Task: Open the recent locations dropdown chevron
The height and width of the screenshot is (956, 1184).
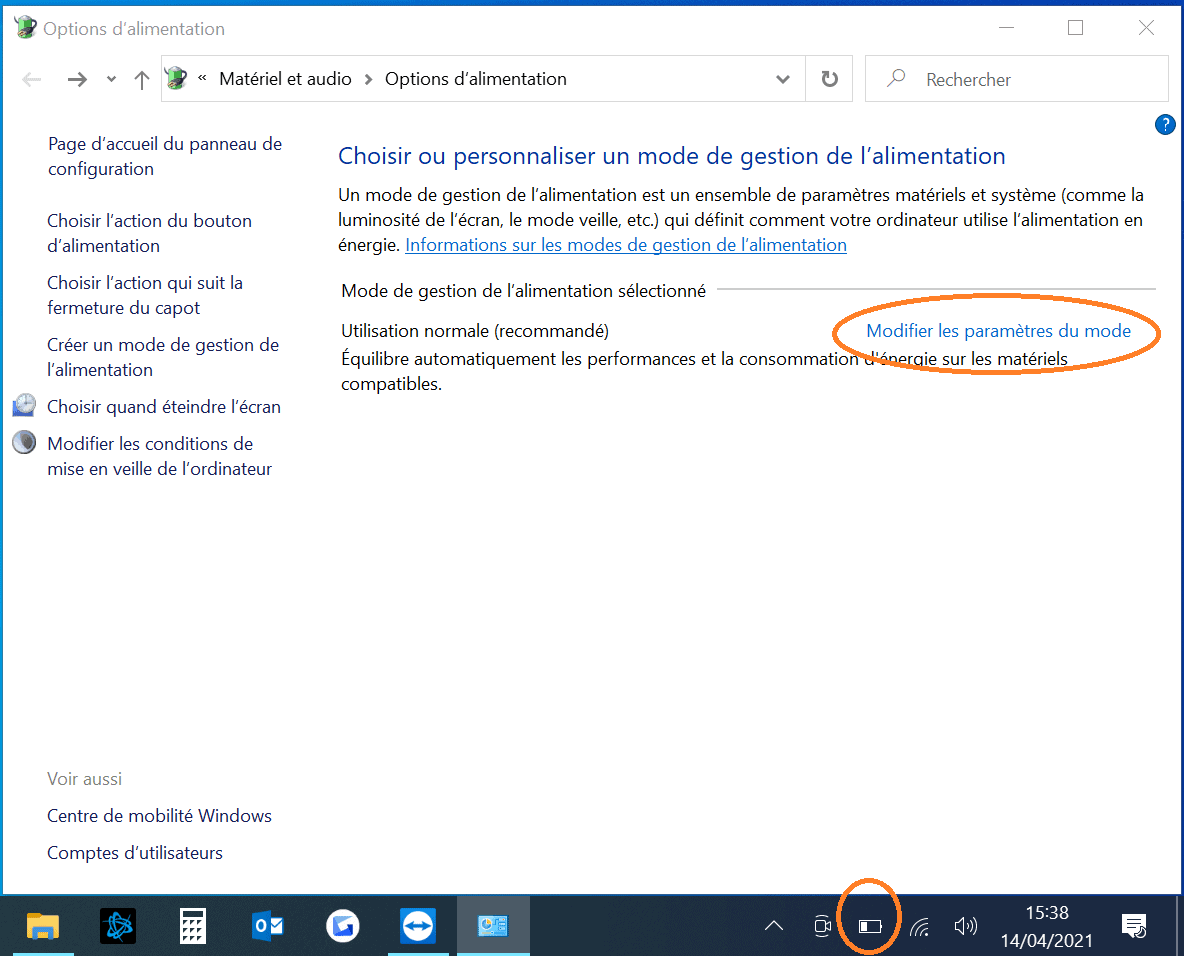Action: (x=112, y=79)
